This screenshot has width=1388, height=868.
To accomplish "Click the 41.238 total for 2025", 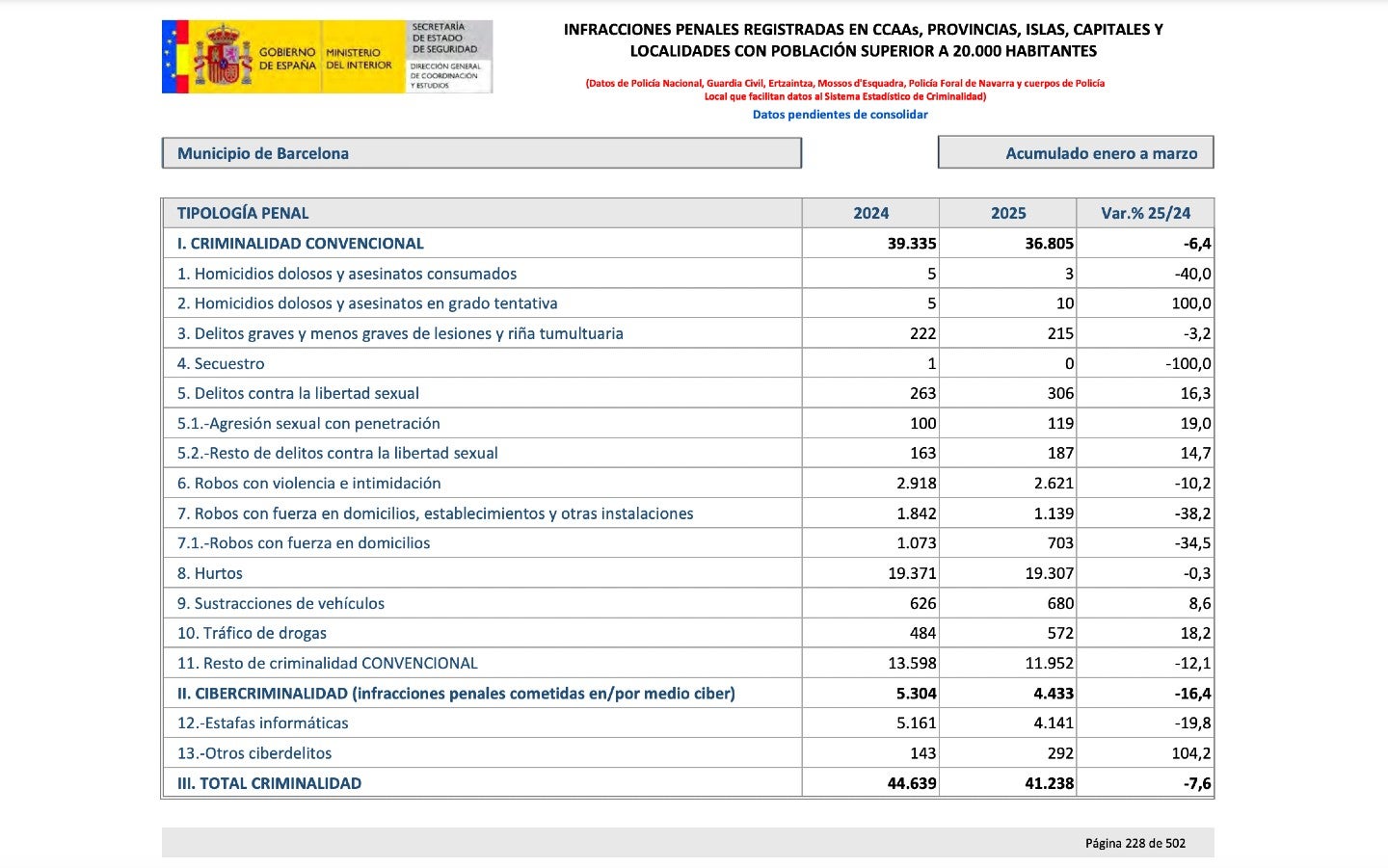I will tap(1049, 783).
